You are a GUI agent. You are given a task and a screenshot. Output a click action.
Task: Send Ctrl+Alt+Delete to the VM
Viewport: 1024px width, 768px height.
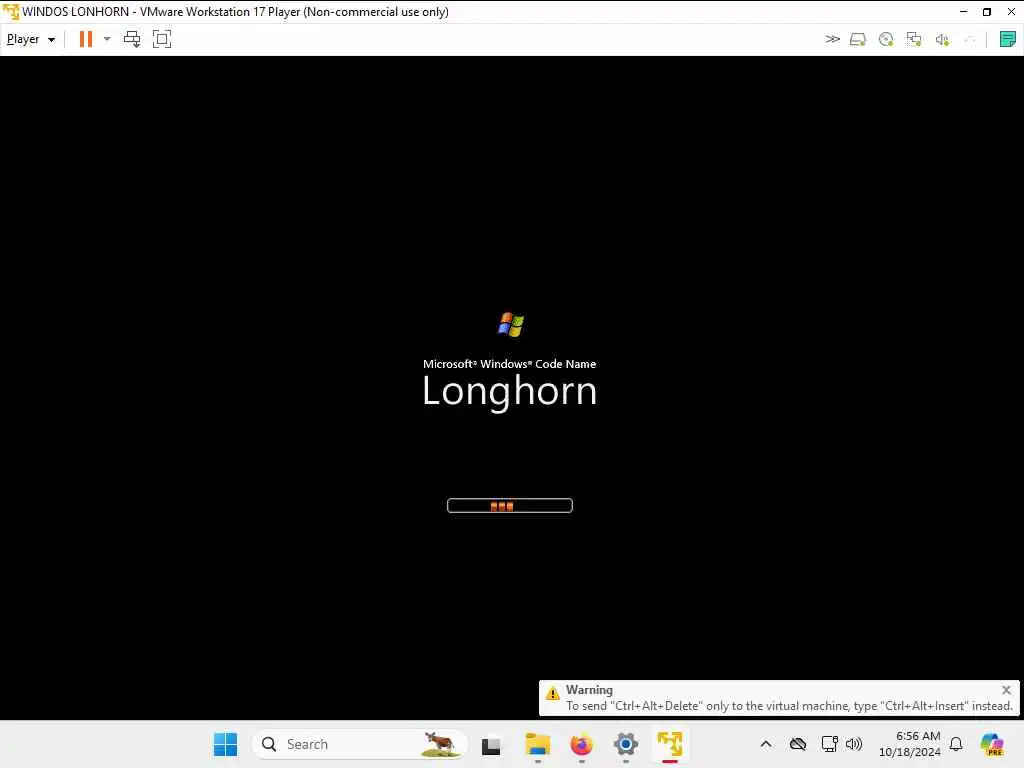(x=132, y=39)
